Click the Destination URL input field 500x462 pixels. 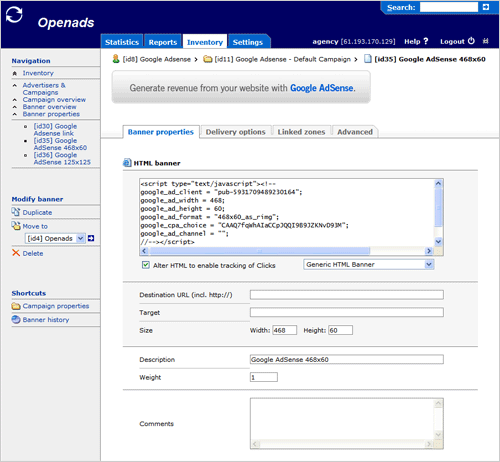(x=347, y=295)
